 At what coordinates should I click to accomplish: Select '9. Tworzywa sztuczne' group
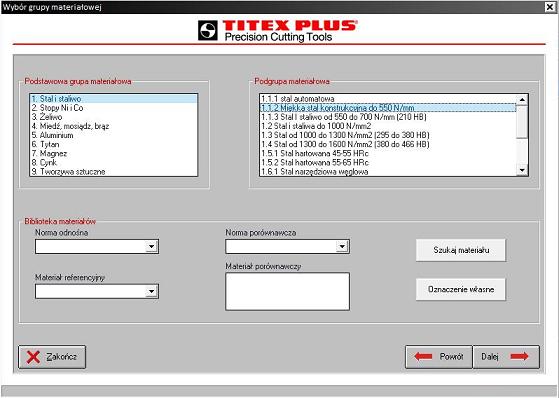coord(114,172)
